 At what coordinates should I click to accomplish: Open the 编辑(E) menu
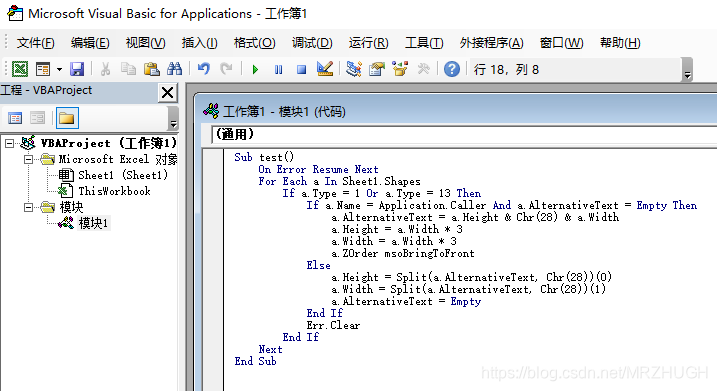tap(90, 43)
